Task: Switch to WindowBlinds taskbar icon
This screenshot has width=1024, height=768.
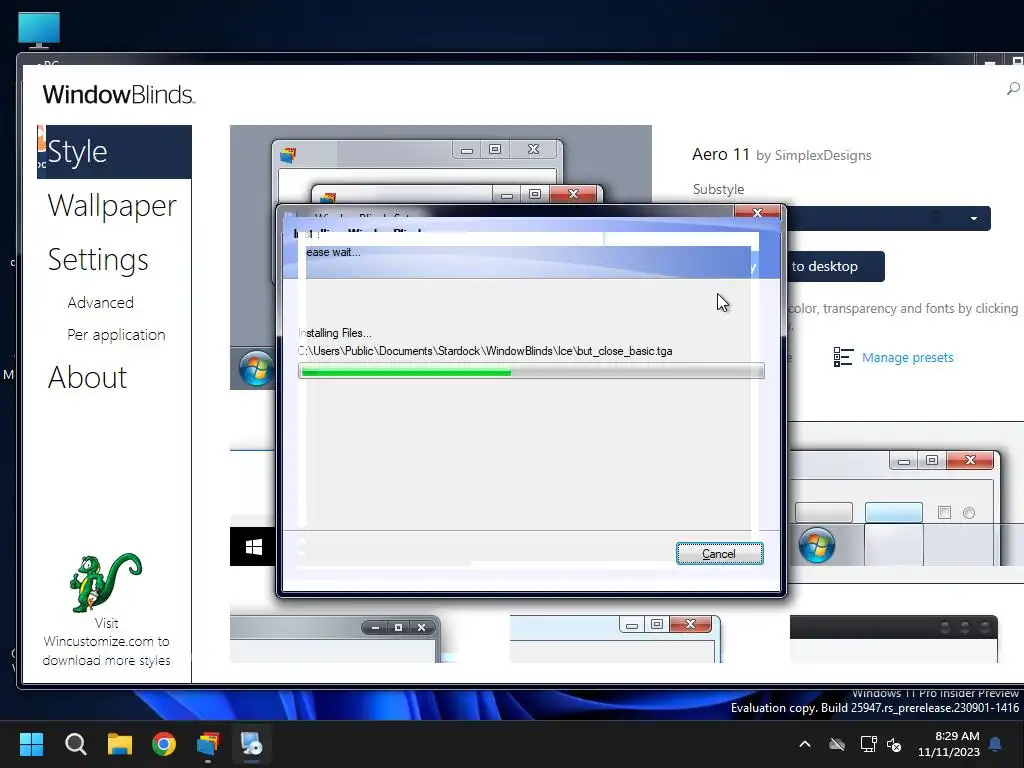Action: (208, 744)
